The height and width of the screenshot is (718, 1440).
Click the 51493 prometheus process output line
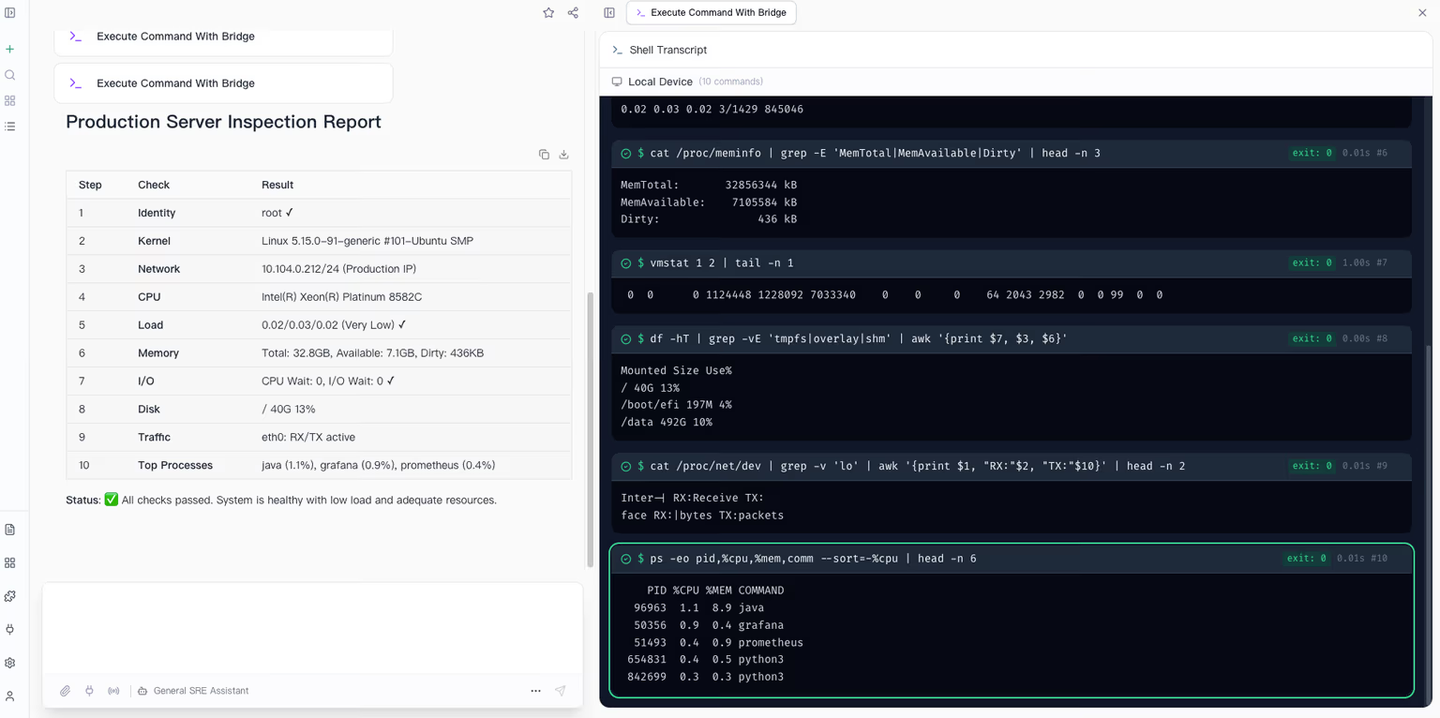[718, 643]
